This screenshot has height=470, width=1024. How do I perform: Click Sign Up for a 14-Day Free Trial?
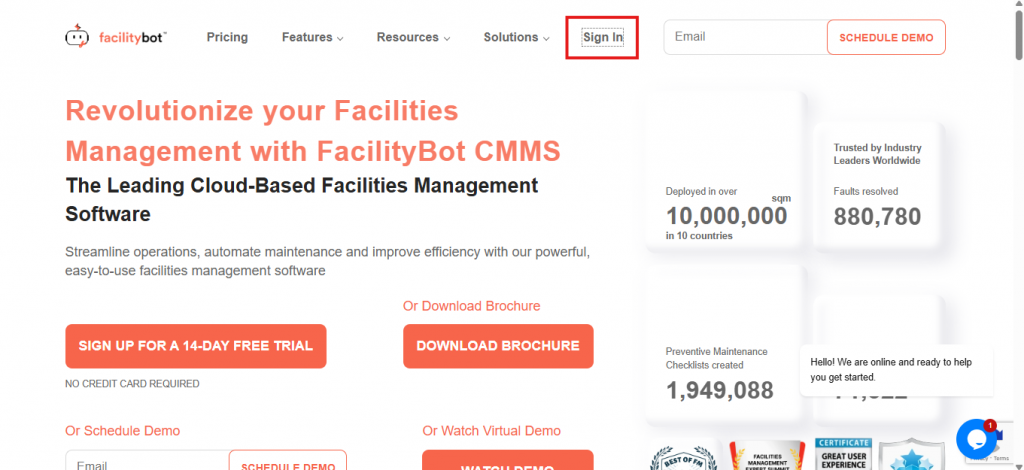coord(196,346)
